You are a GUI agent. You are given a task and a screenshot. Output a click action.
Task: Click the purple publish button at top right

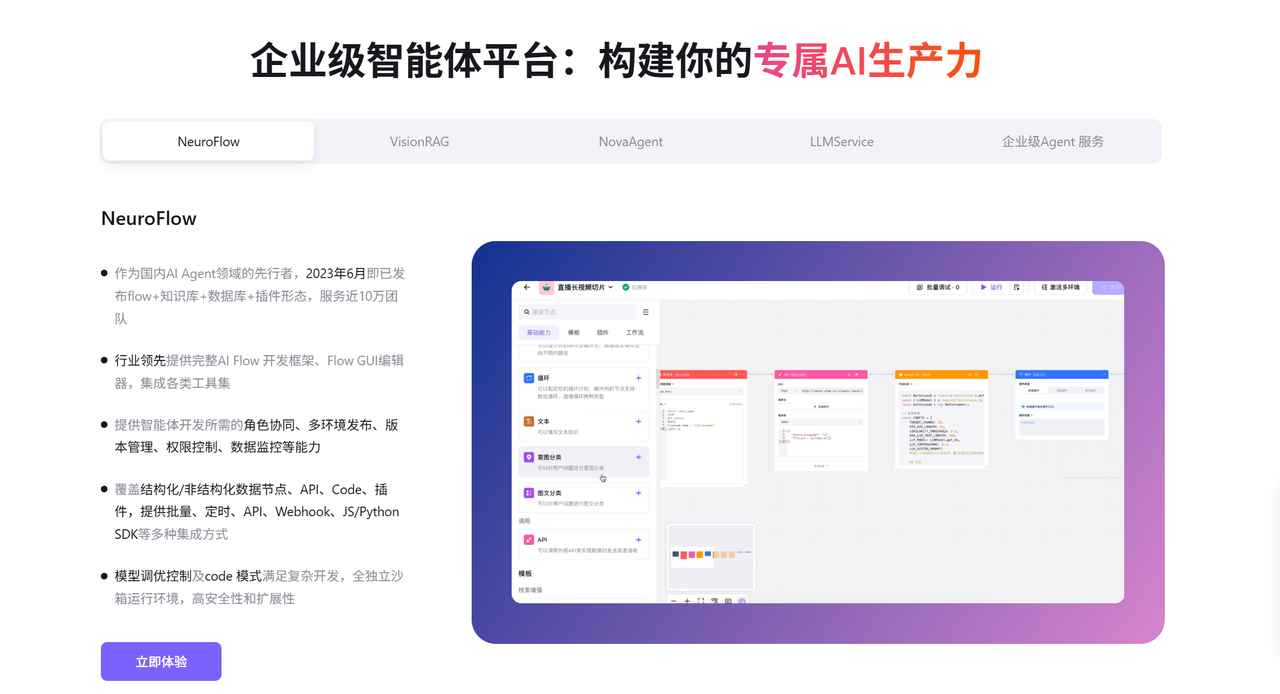(x=1108, y=287)
